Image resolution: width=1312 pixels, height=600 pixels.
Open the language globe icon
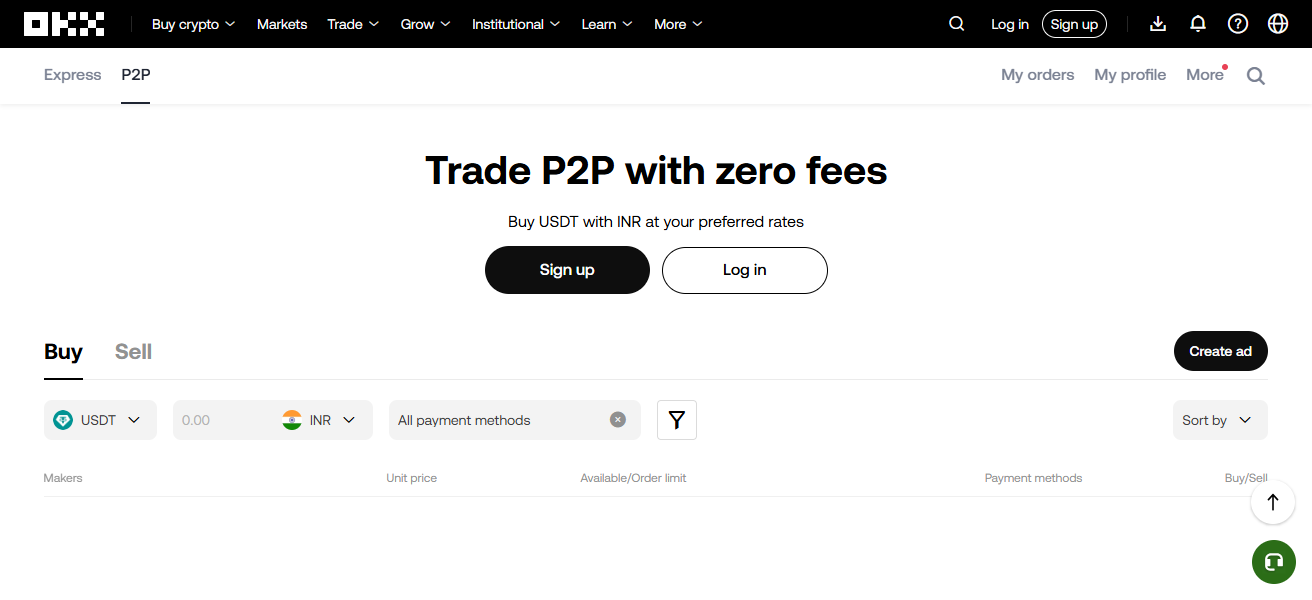pyautogui.click(x=1278, y=23)
